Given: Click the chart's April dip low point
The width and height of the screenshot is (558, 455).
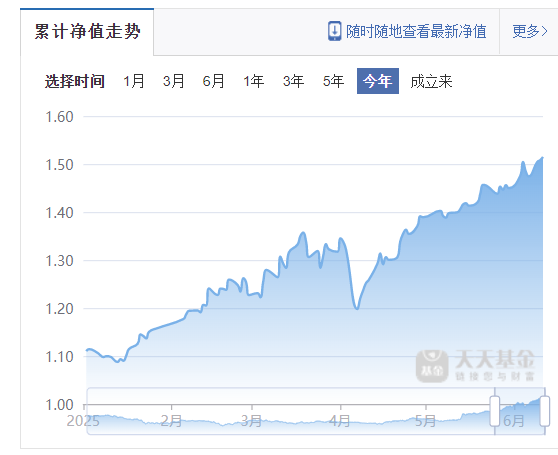Looking at the screenshot, I should tap(357, 308).
